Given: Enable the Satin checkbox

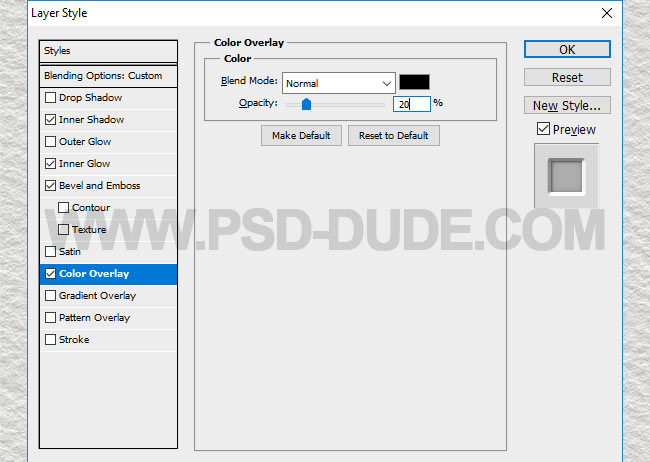Looking at the screenshot, I should pyautogui.click(x=50, y=251).
